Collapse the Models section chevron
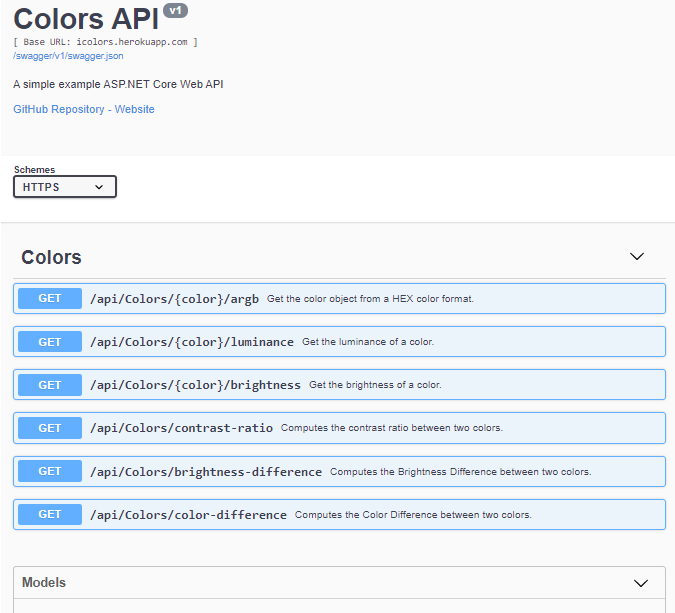The height and width of the screenshot is (613, 675). (641, 583)
